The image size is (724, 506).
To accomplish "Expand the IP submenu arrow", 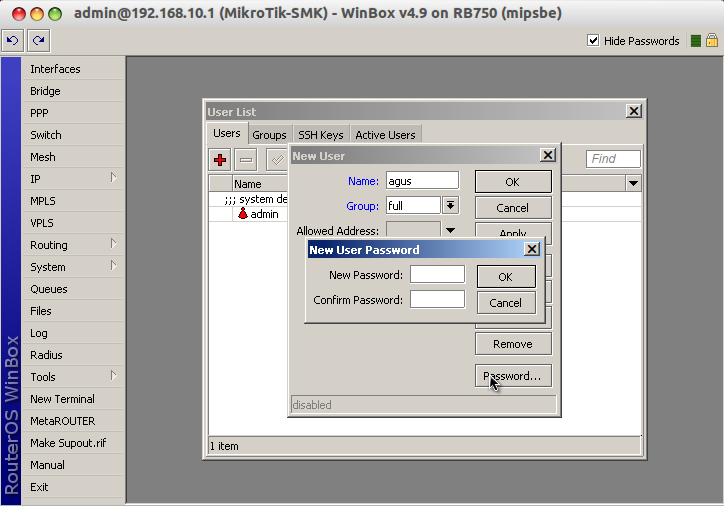I will pos(114,178).
